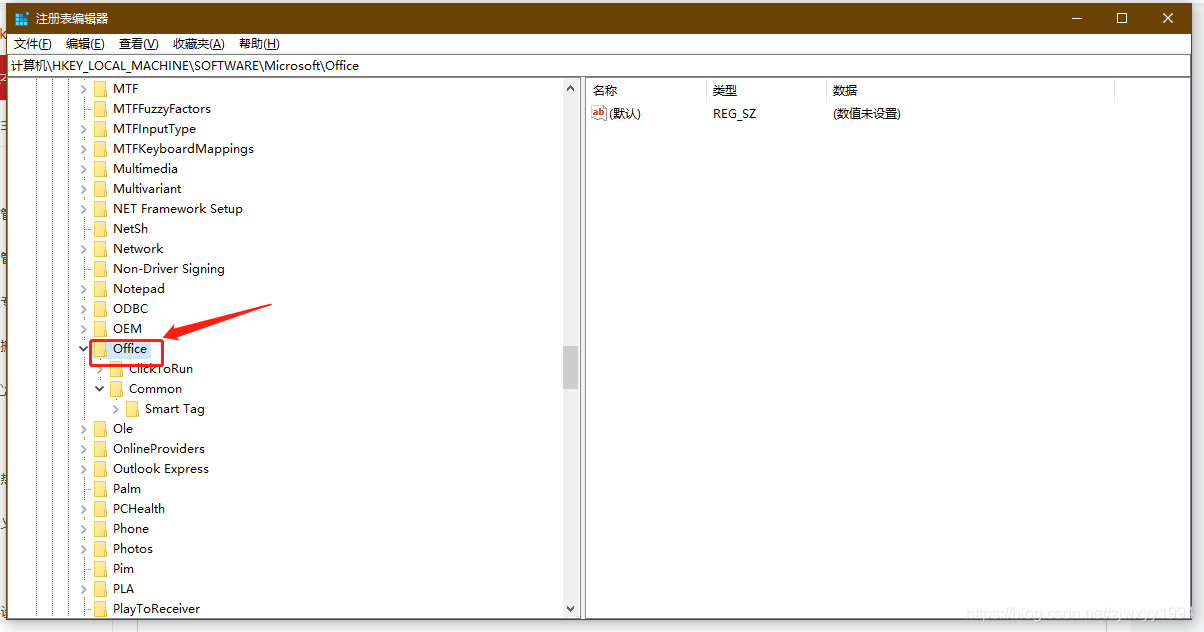1204x632 pixels.
Task: Click the (默认) string value icon
Action: click(599, 113)
